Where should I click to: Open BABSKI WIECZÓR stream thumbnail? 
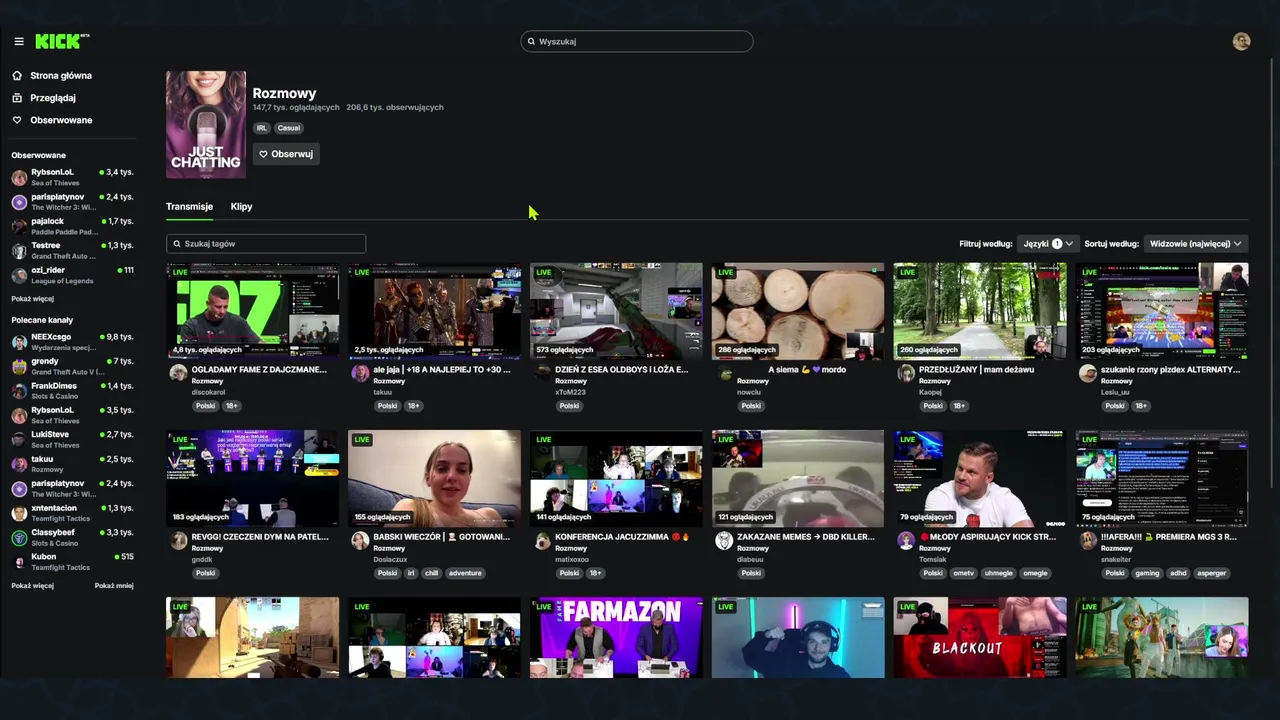(x=434, y=478)
